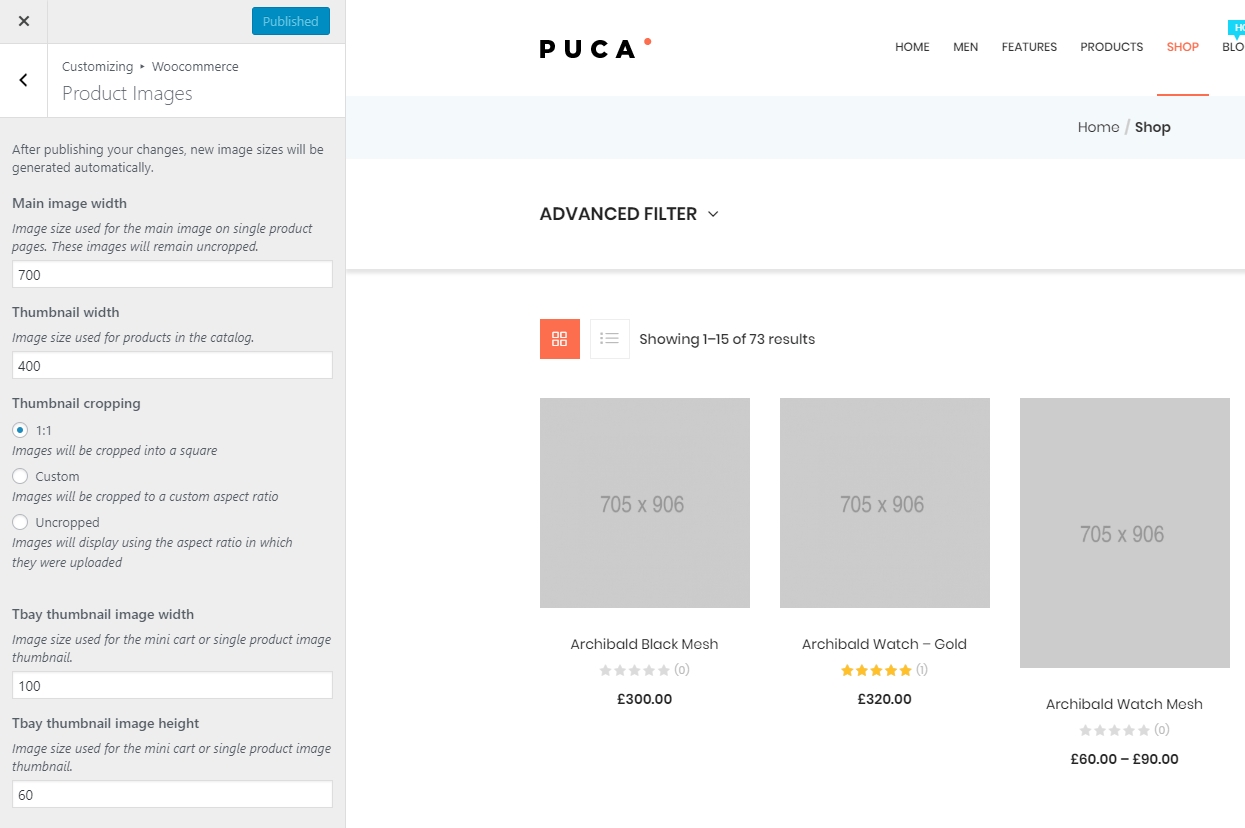Follow the Home breadcrumb link
This screenshot has width=1245, height=828.
tap(1098, 127)
